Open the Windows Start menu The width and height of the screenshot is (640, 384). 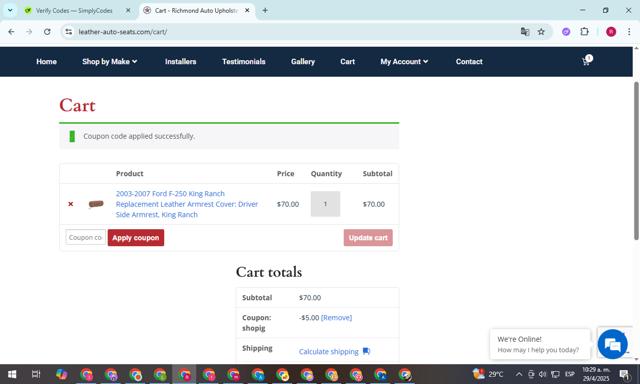click(x=12, y=374)
